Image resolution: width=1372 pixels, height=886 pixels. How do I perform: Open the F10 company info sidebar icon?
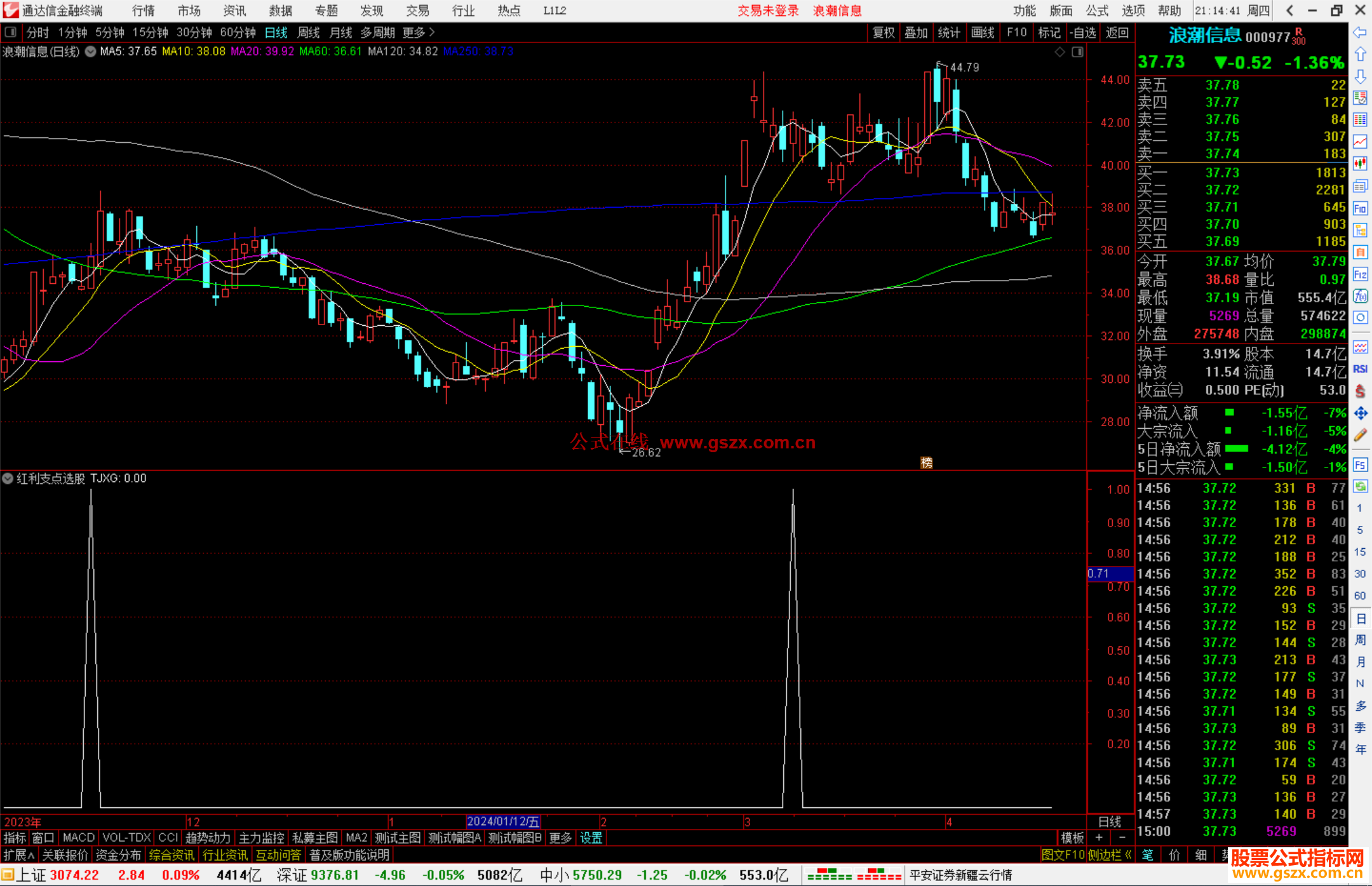pos(1360,208)
